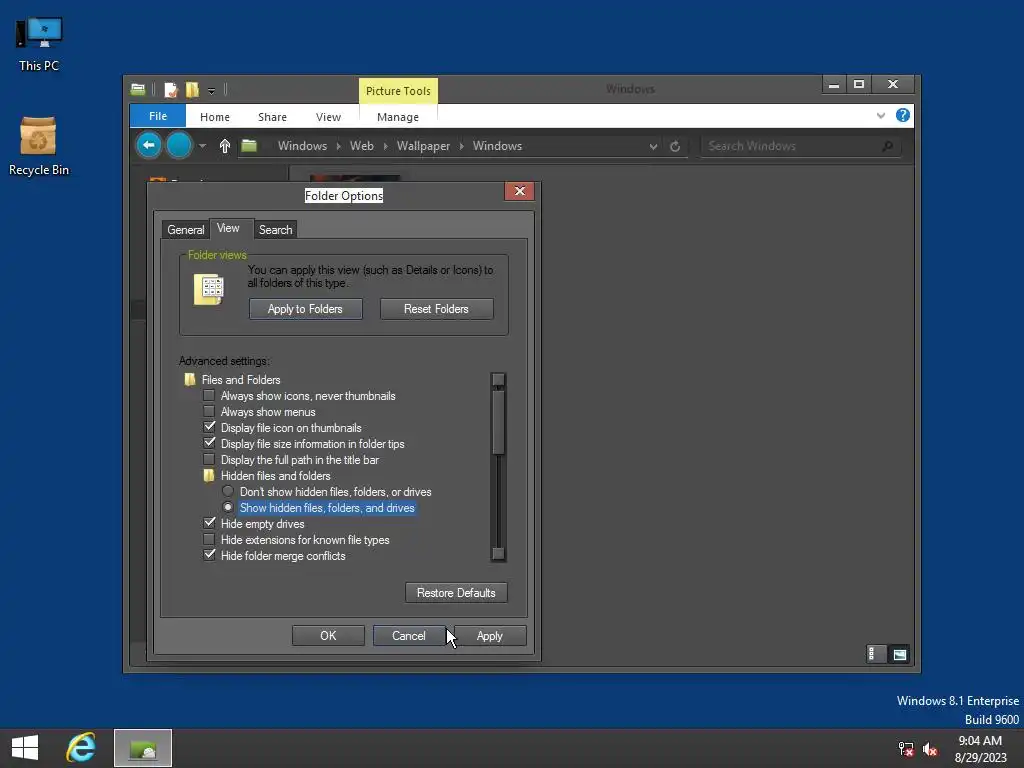Open the File ribbon menu

158,116
